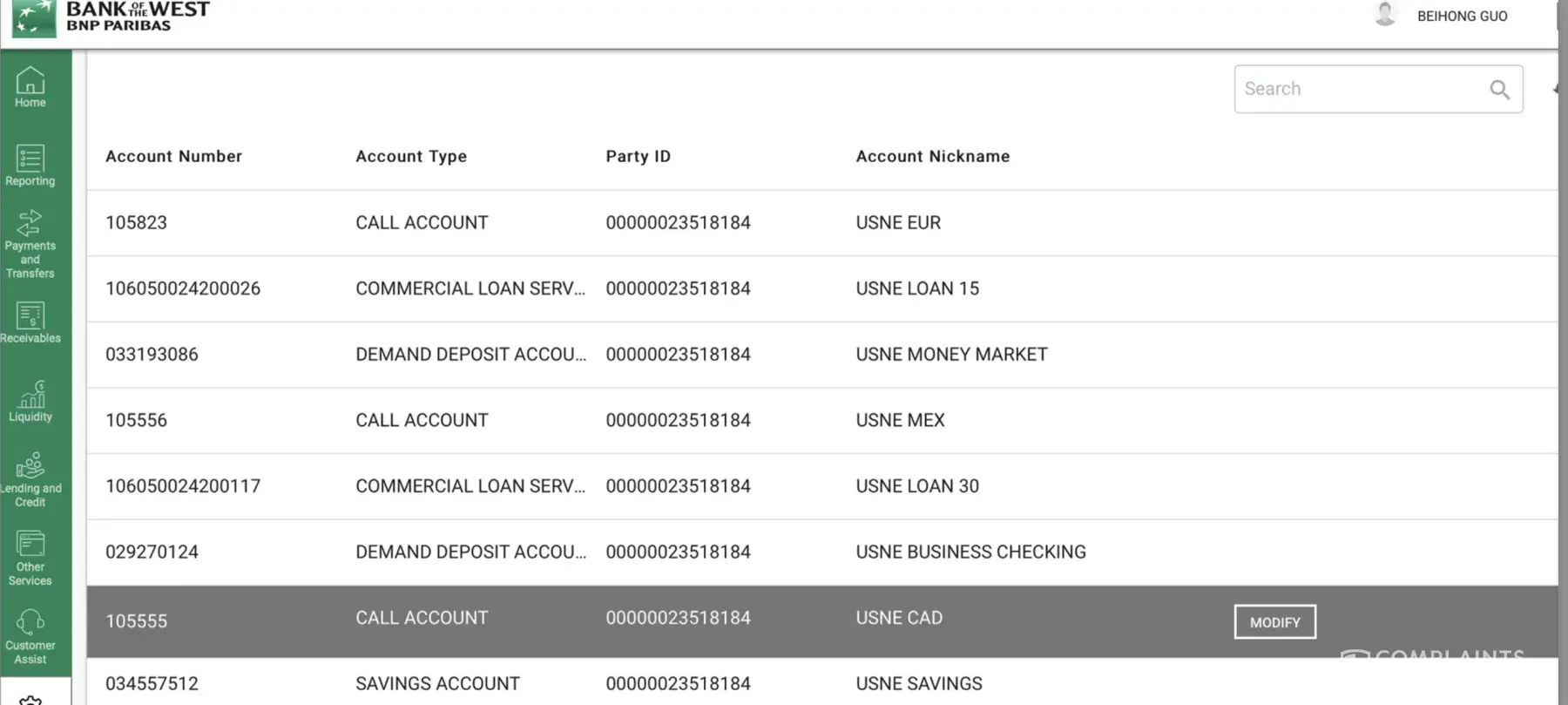Image resolution: width=1568 pixels, height=705 pixels.
Task: Open Customer Assist headset icon
Action: pyautogui.click(x=30, y=622)
